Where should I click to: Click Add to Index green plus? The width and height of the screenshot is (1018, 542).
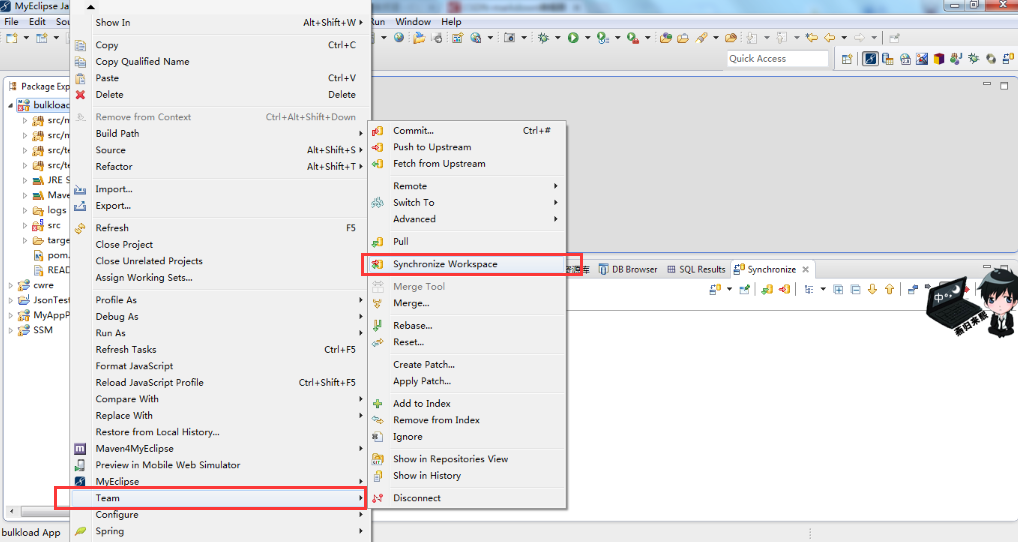click(377, 404)
